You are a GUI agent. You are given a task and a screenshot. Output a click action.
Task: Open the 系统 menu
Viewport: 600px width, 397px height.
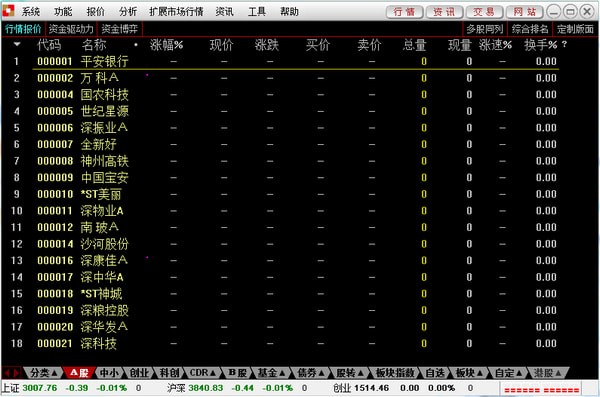(31, 12)
